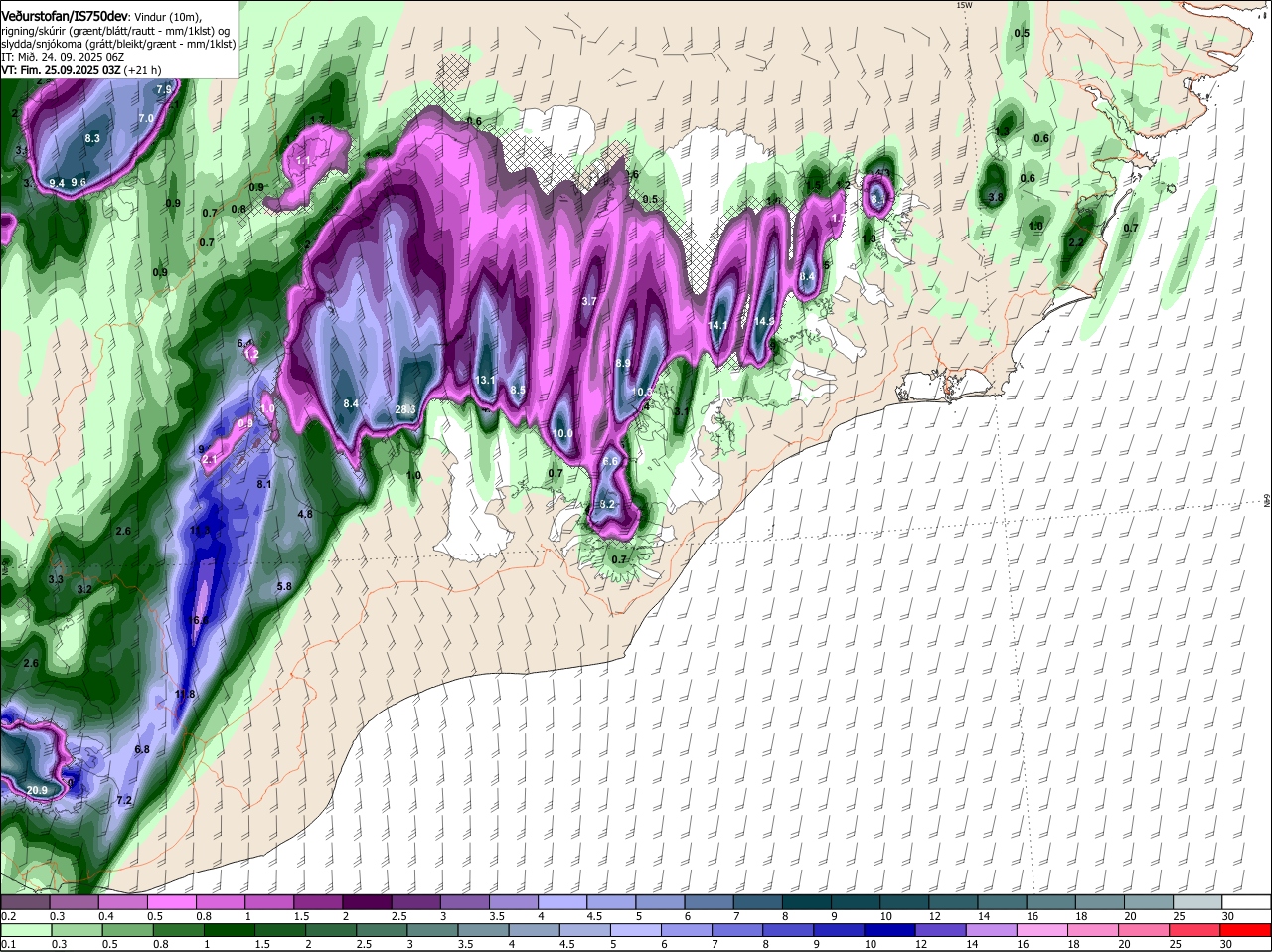Screen dimensions: 1272x952
Task: Click the dark purple 2 swatch in snow legend
Action: (367, 901)
